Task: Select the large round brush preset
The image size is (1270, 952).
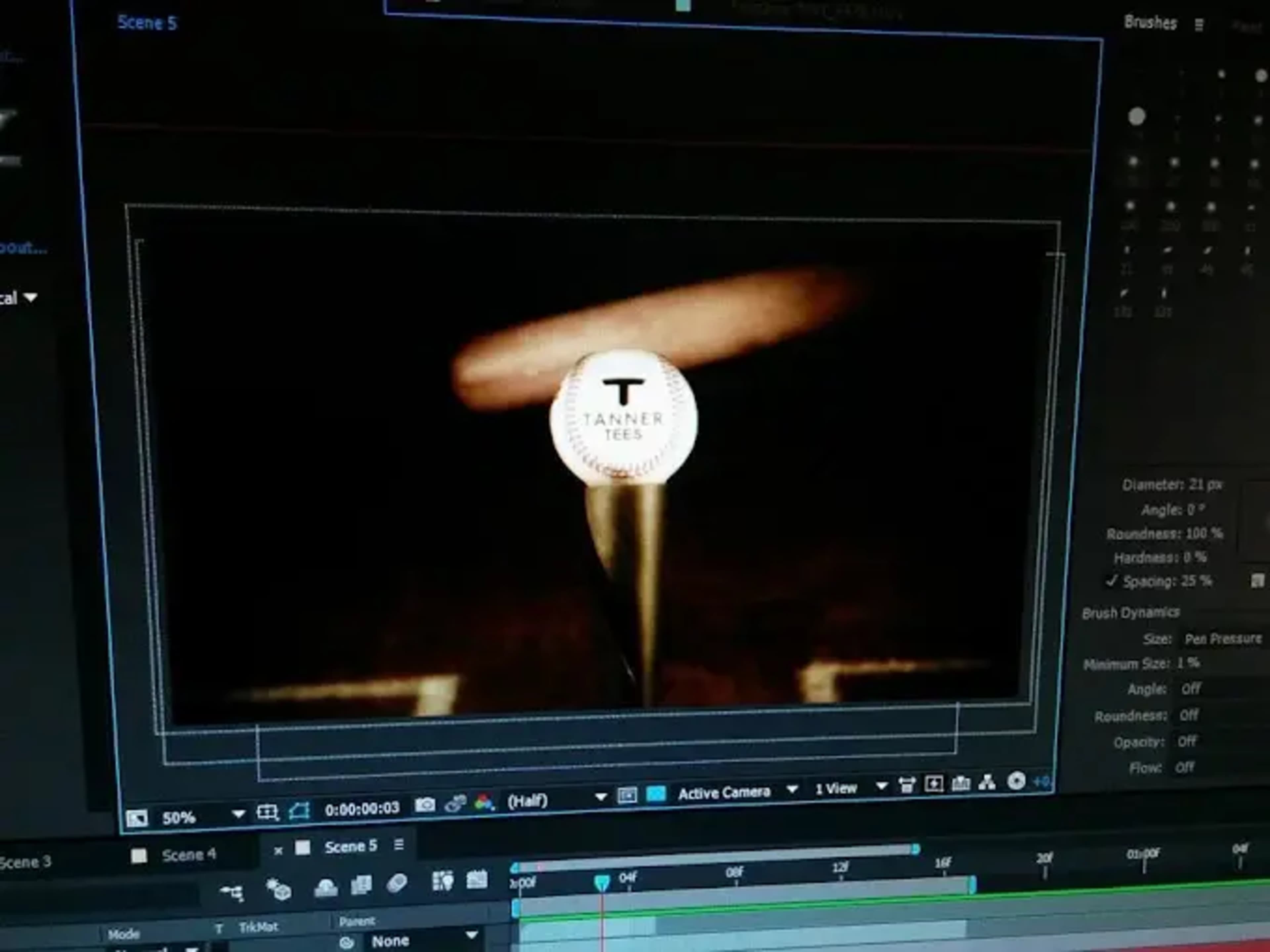Action: tap(1136, 116)
